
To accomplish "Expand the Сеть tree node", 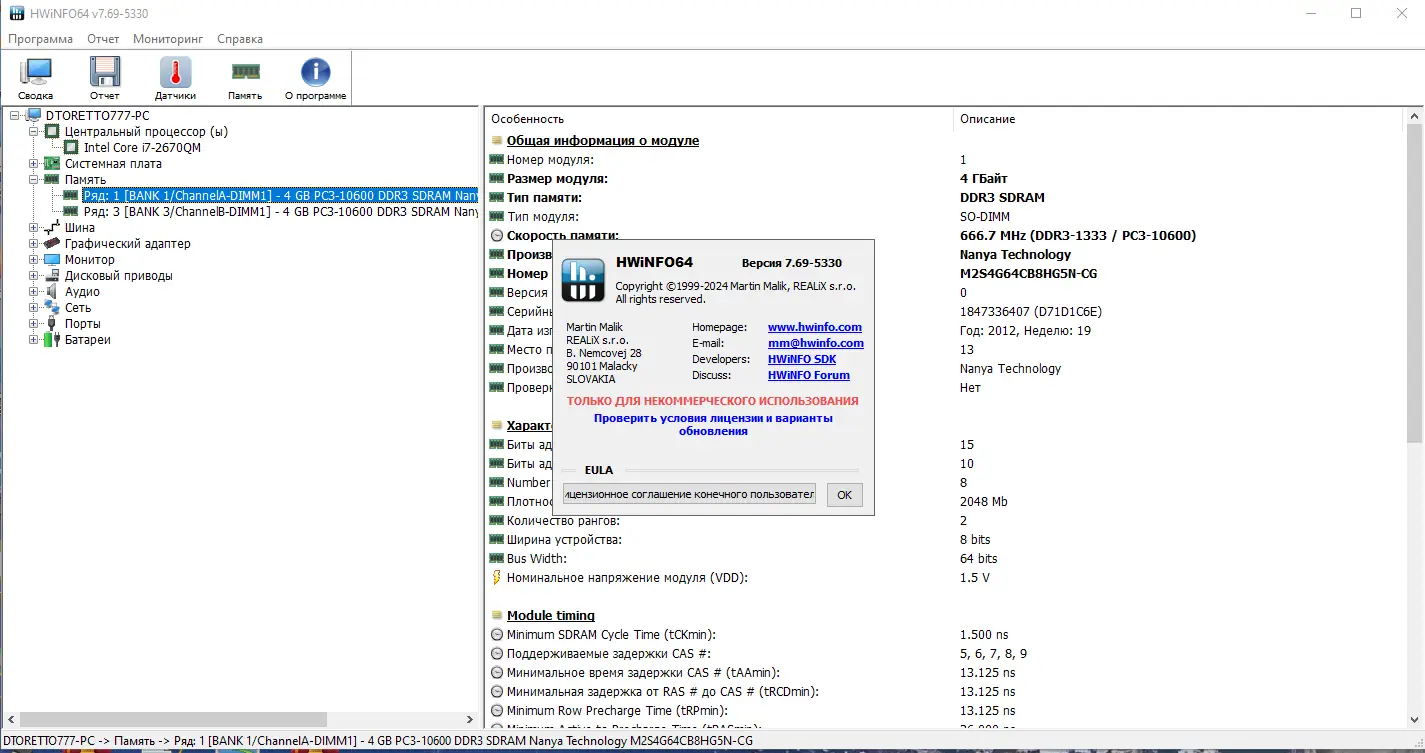I will pos(34,308).
